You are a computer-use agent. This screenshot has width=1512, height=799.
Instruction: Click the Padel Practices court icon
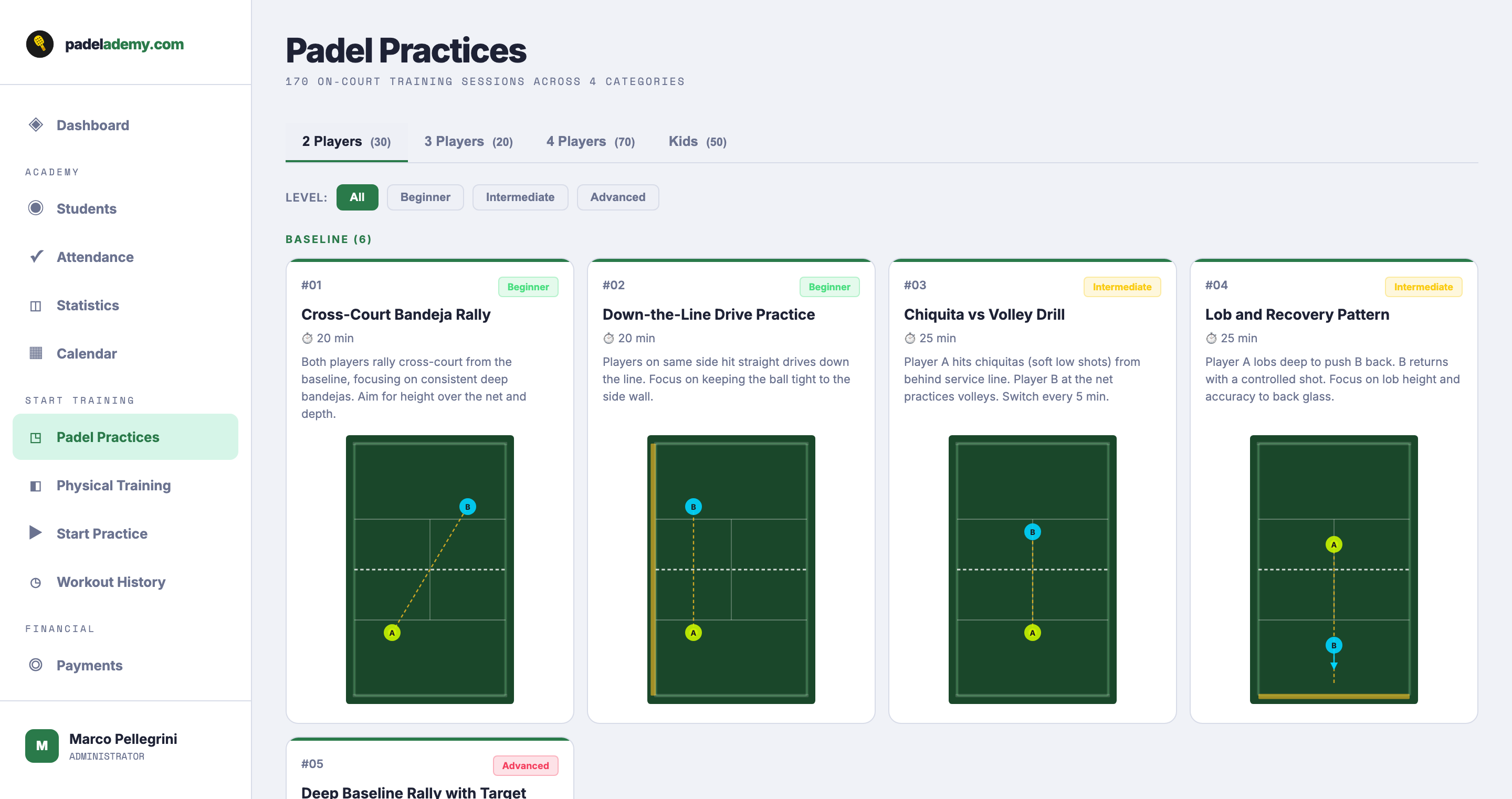pos(36,437)
